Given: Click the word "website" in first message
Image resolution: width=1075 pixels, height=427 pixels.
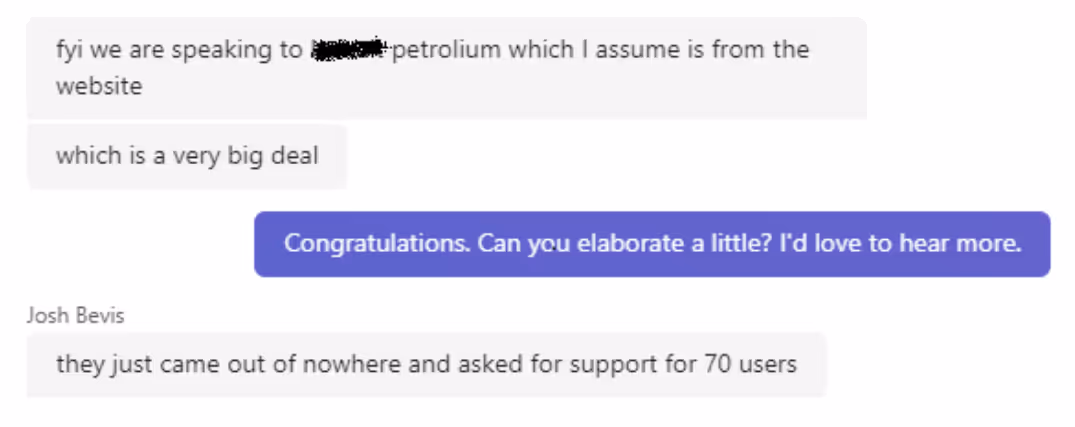Looking at the screenshot, I should pos(99,87).
